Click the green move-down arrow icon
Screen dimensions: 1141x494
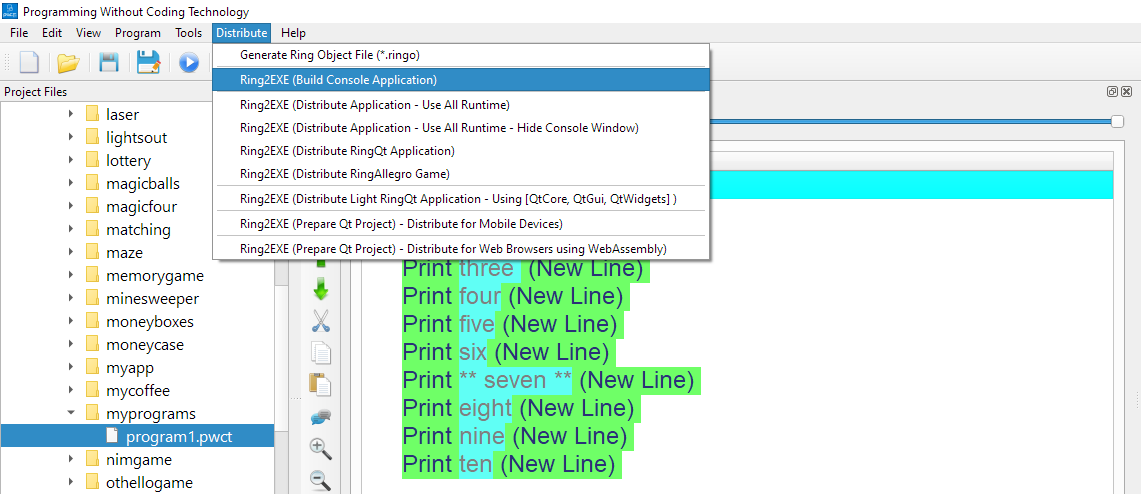pos(321,290)
